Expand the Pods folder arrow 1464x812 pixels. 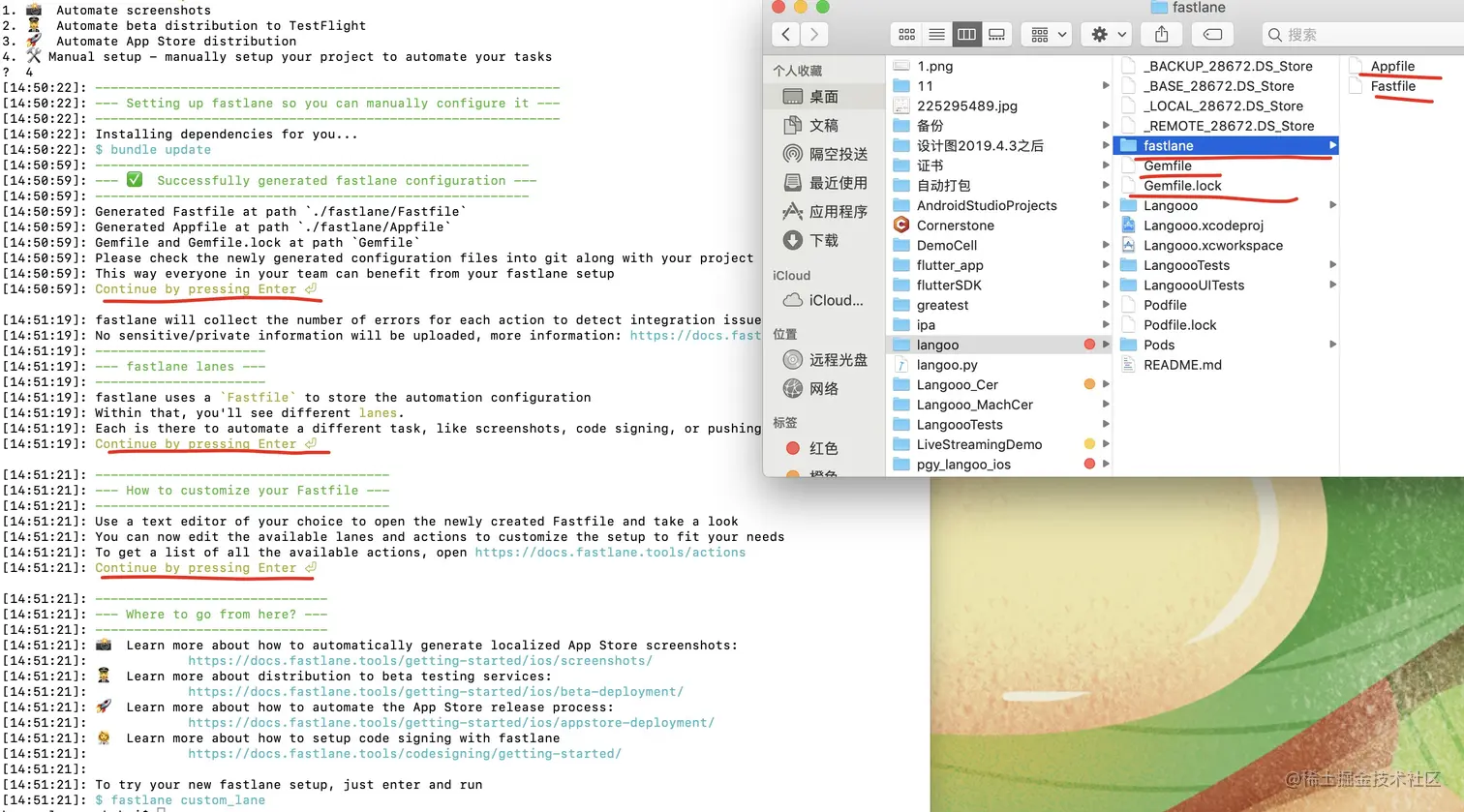pyautogui.click(x=1332, y=345)
